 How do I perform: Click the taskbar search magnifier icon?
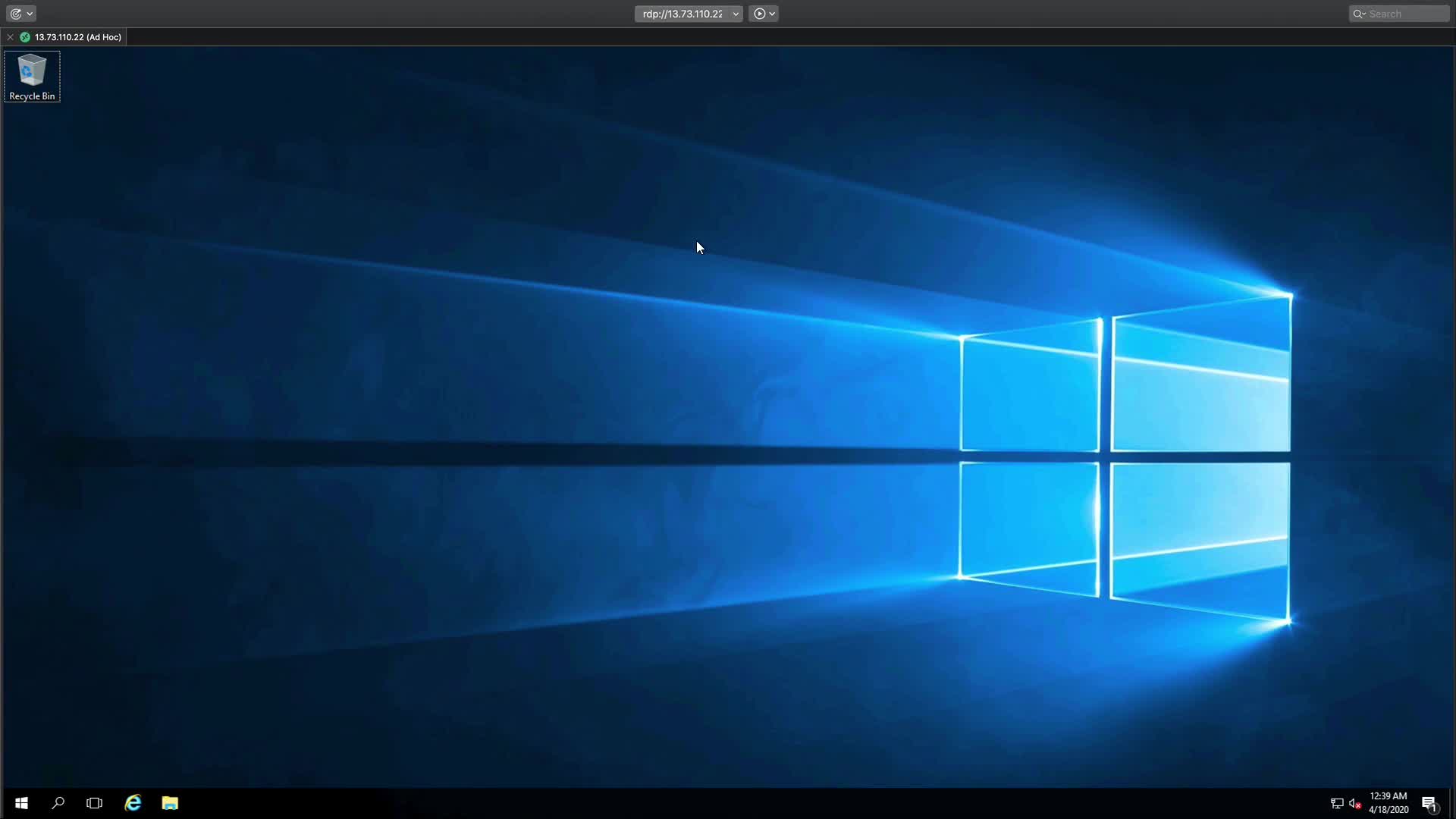coord(58,803)
